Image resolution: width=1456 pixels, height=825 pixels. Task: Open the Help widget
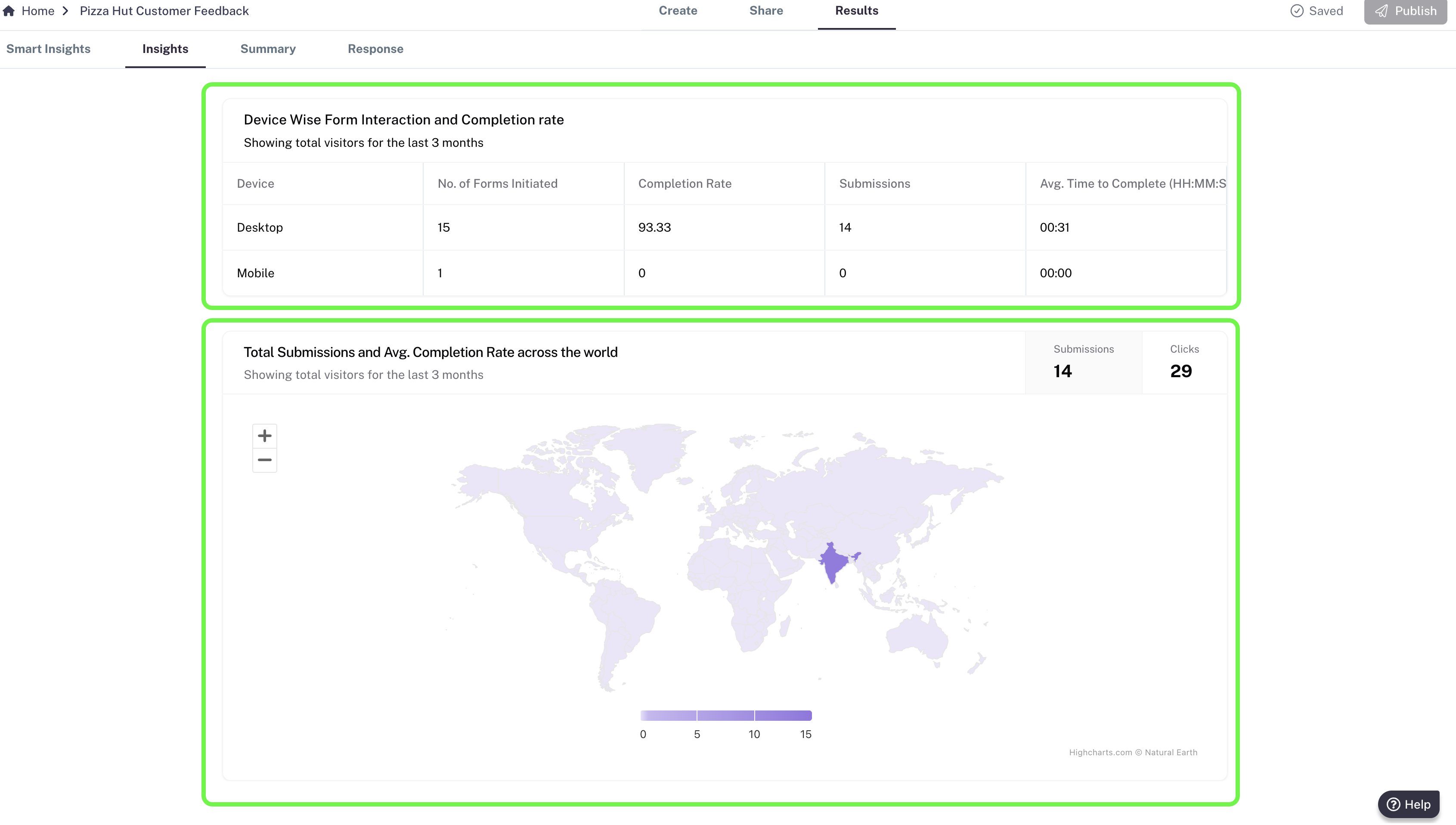1408,804
